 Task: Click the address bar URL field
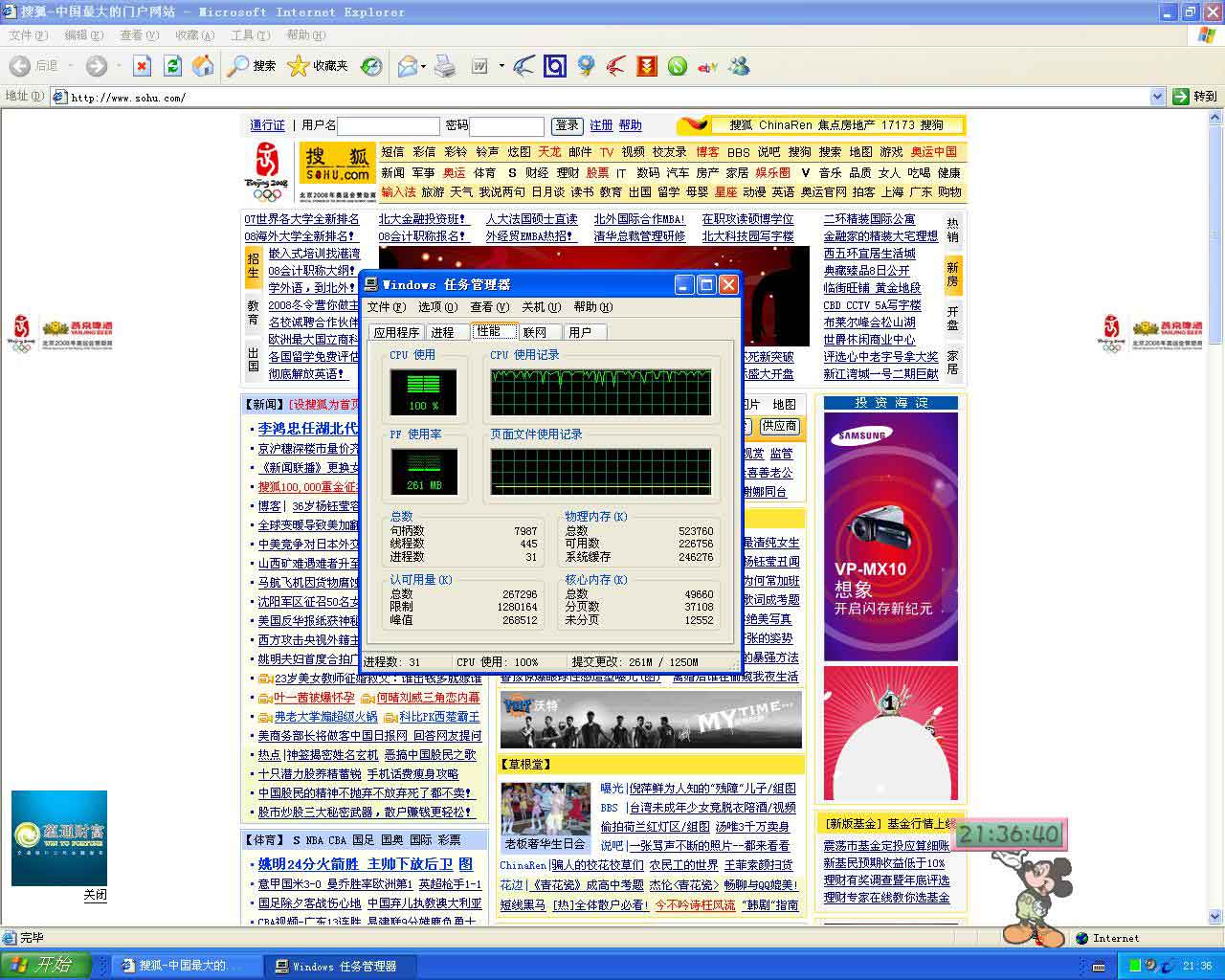pyautogui.click(x=609, y=97)
